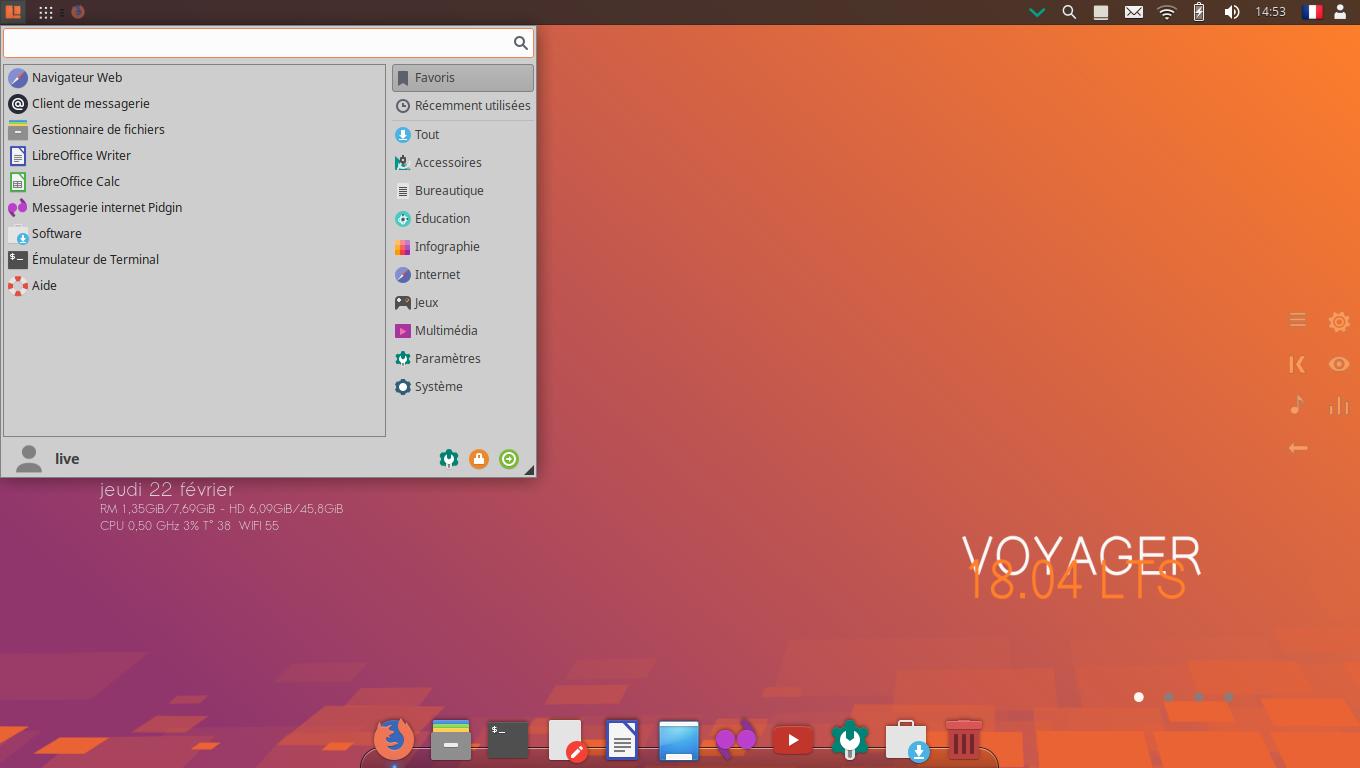Select the Jeux category
This screenshot has height=768, width=1360.
point(463,302)
